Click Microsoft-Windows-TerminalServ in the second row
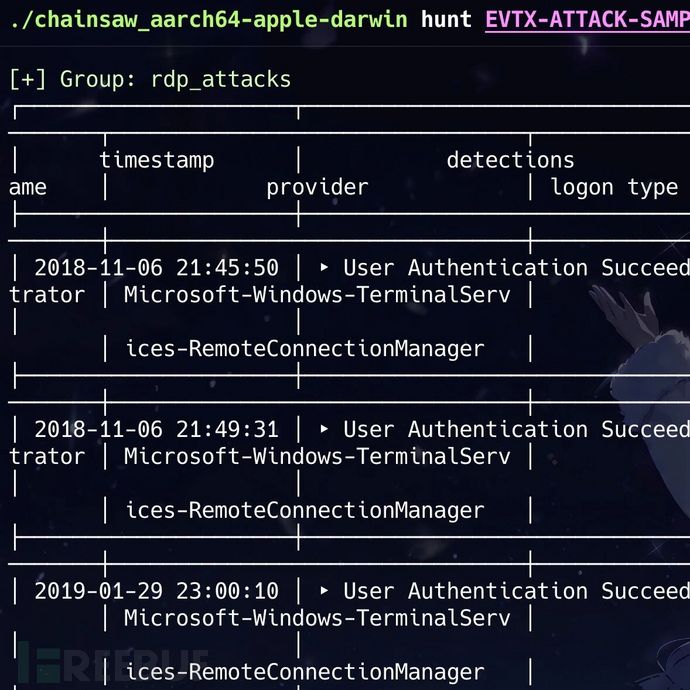Image resolution: width=690 pixels, height=690 pixels. pos(317,456)
